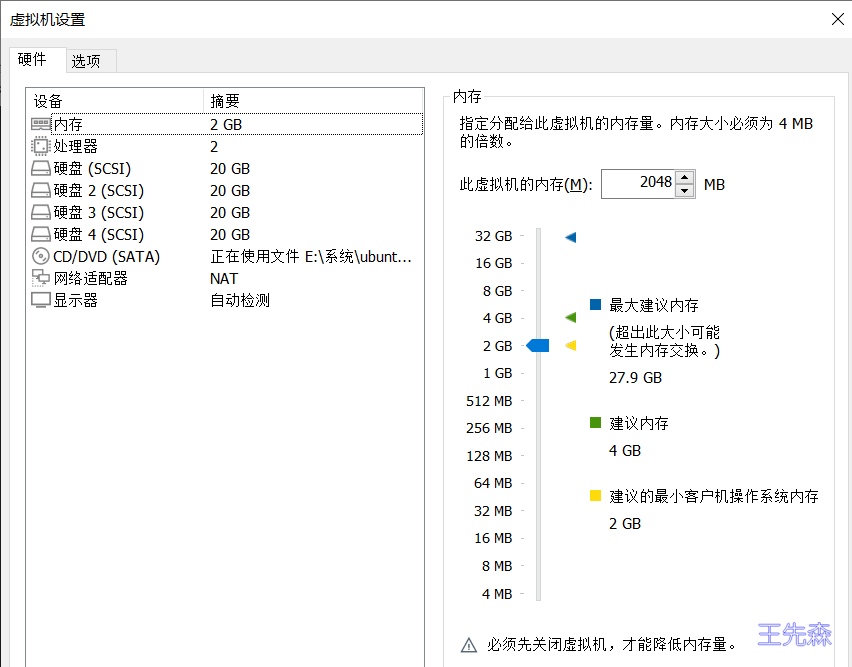Click the 硬盘 (SCSI) disk icon
The image size is (852, 667).
pos(41,169)
